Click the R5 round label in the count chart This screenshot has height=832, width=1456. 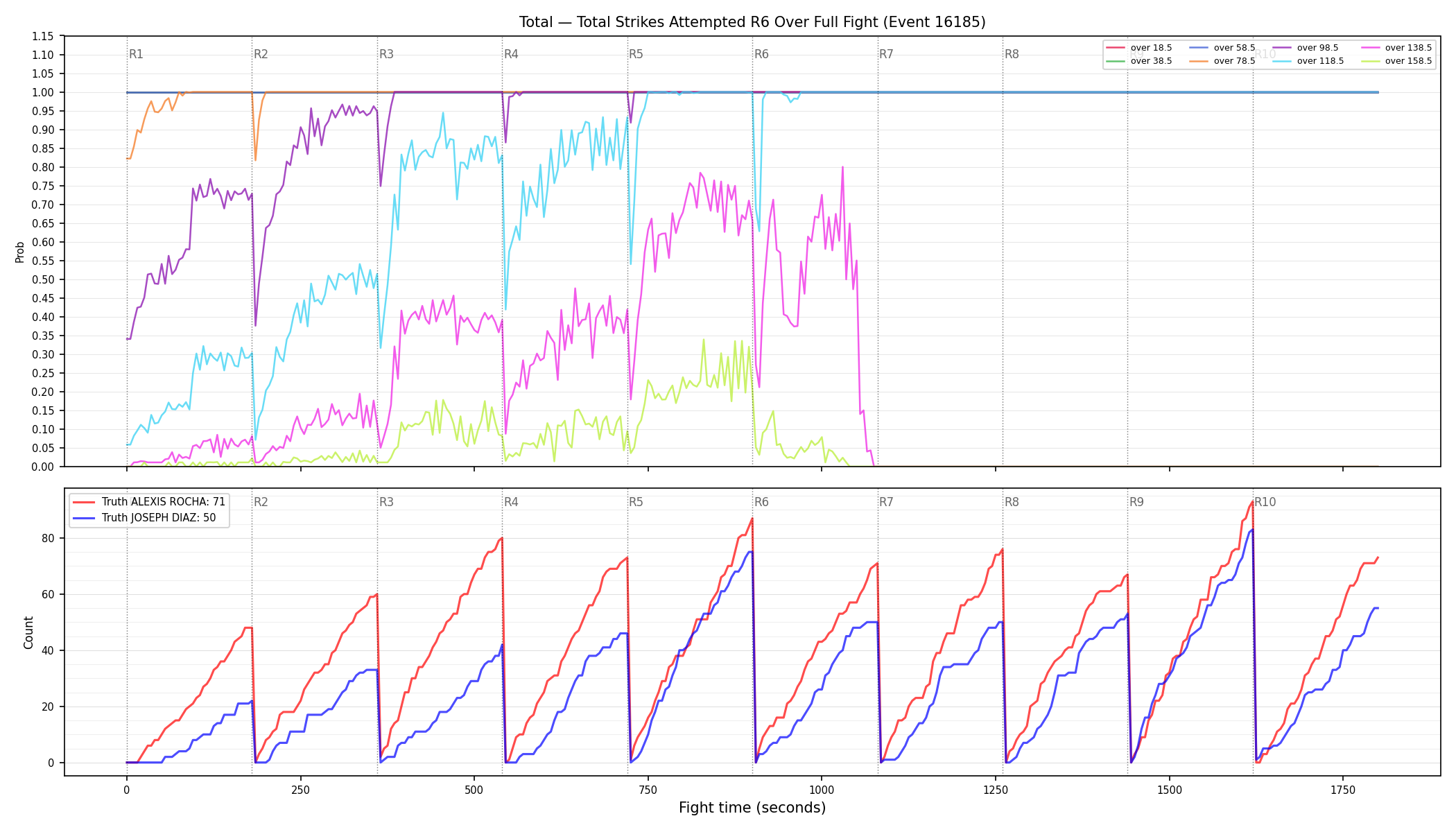tap(636, 502)
